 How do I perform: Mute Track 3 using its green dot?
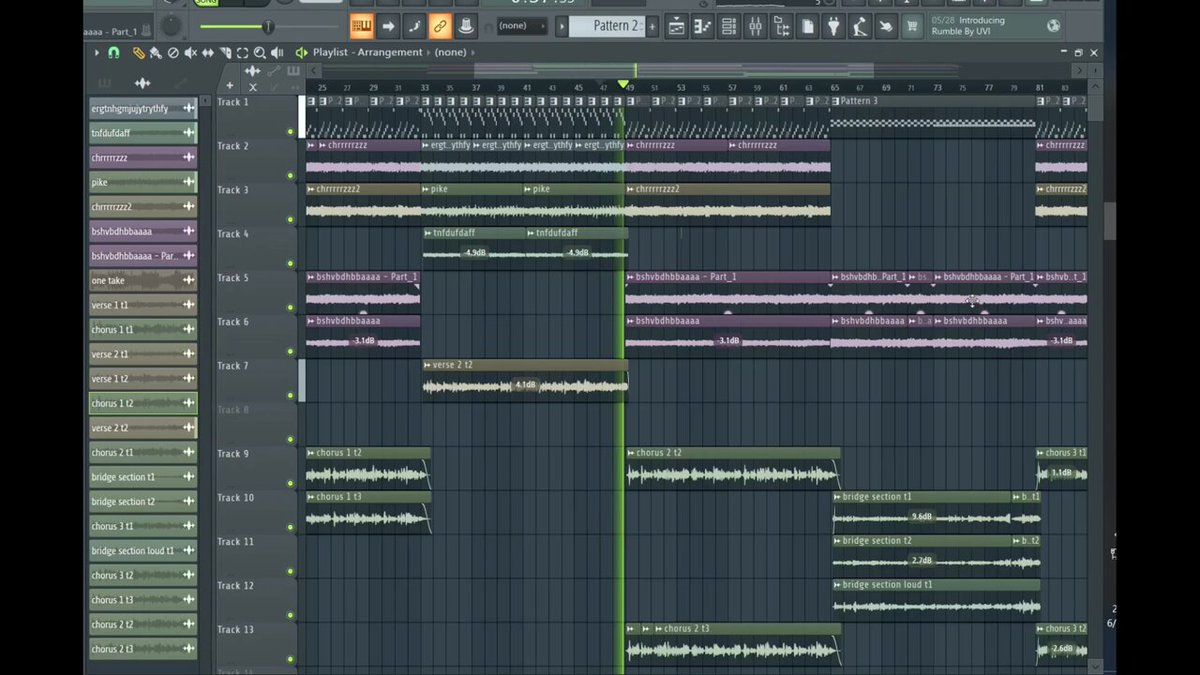click(x=290, y=219)
